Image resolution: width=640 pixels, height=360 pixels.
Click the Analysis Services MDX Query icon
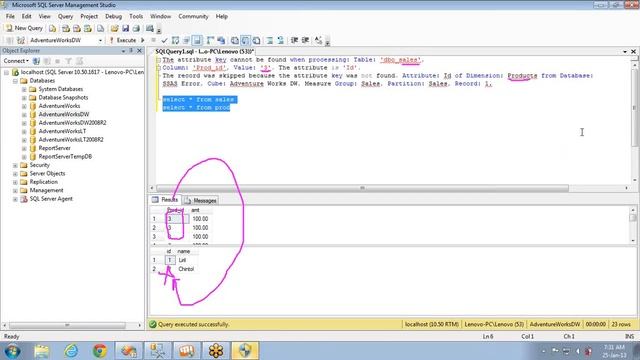tap(66, 28)
